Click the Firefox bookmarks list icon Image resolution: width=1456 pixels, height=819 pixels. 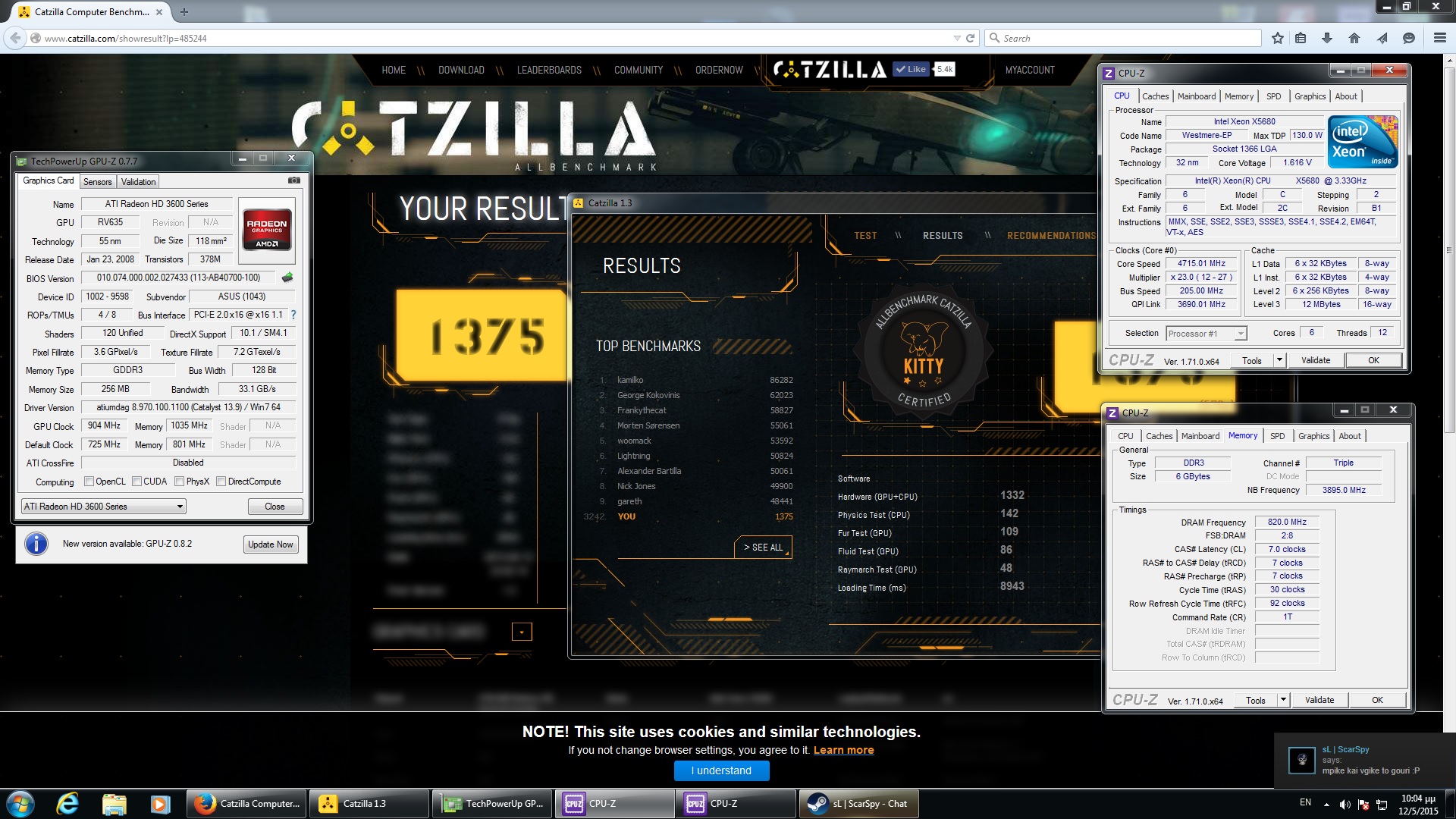1301,38
